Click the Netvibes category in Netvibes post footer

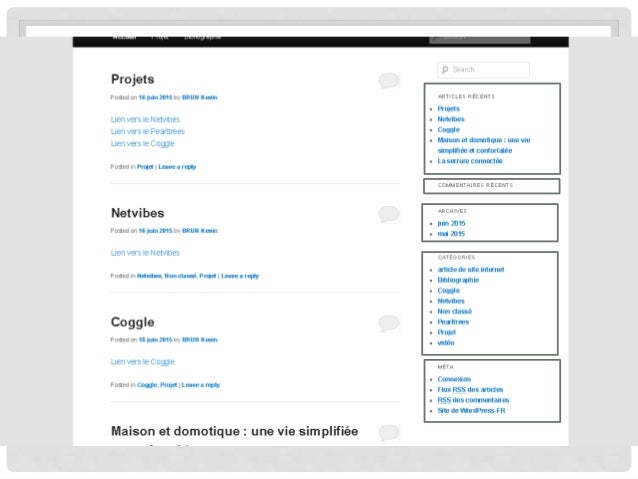(x=149, y=276)
